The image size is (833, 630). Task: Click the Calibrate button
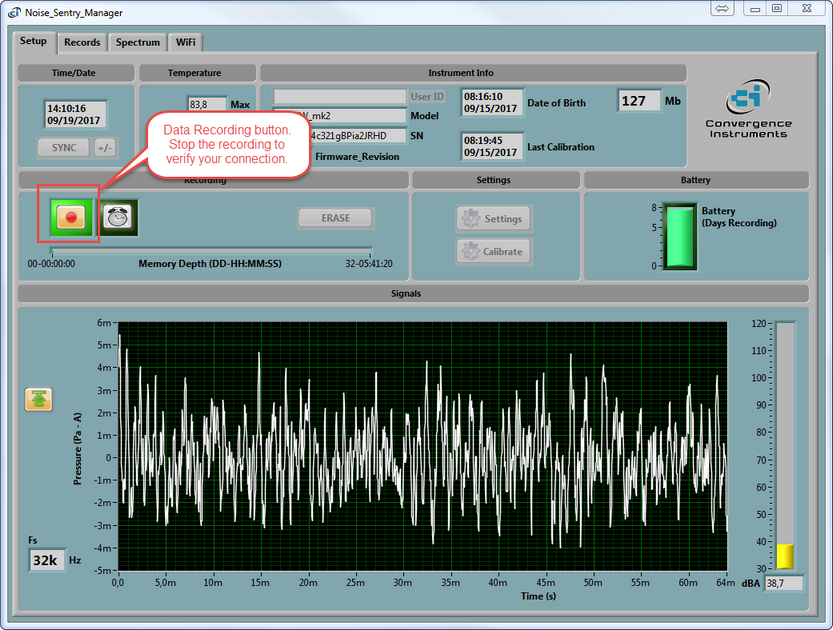[494, 252]
